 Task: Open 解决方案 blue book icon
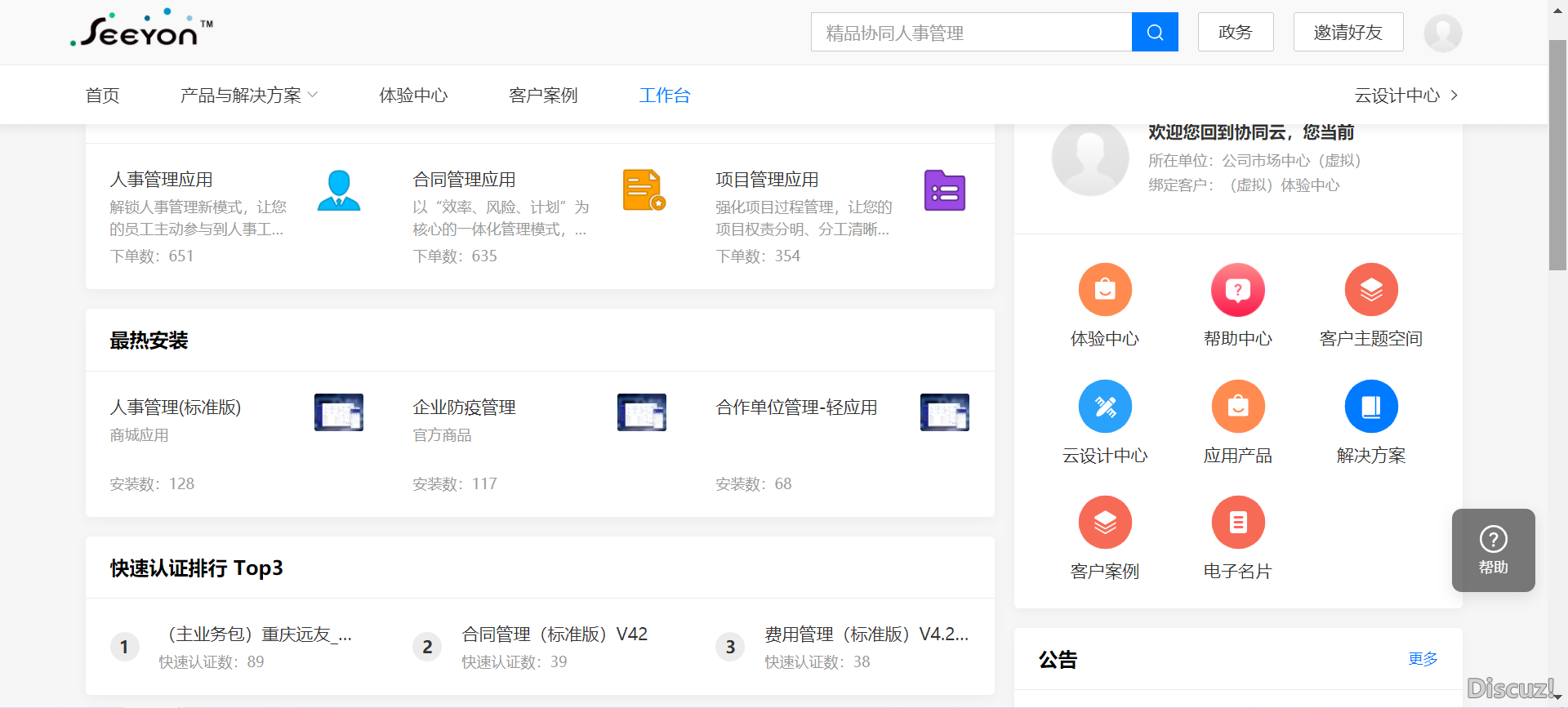click(1371, 406)
